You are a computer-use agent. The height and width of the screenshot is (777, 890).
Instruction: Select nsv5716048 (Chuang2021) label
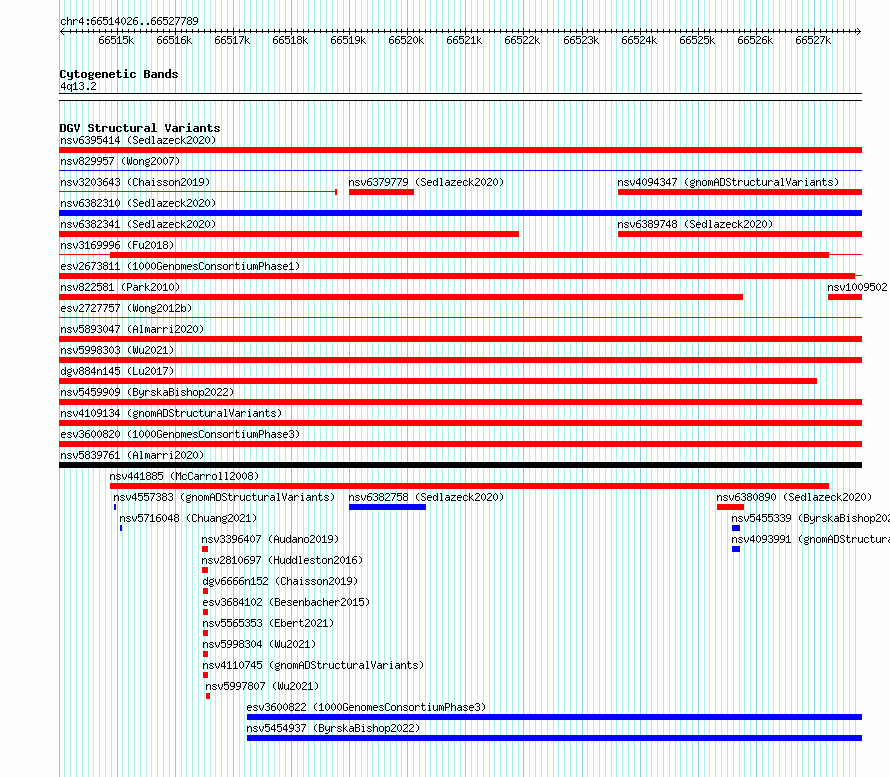[x=188, y=518]
